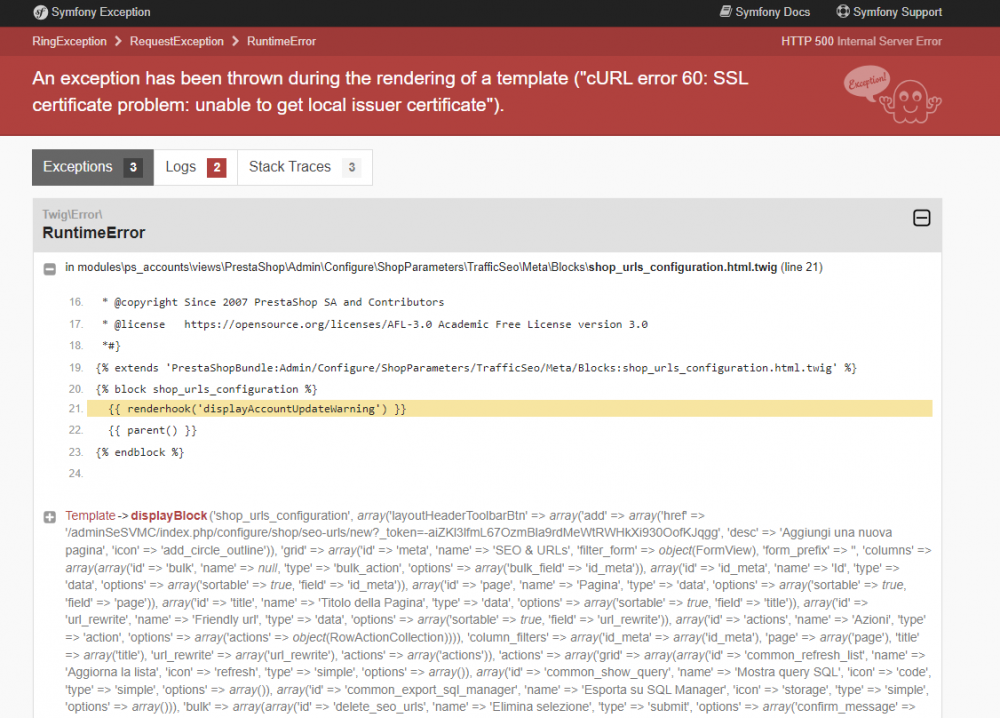1000x718 pixels.
Task: Jump to RingException in breadcrumb
Action: (x=70, y=41)
